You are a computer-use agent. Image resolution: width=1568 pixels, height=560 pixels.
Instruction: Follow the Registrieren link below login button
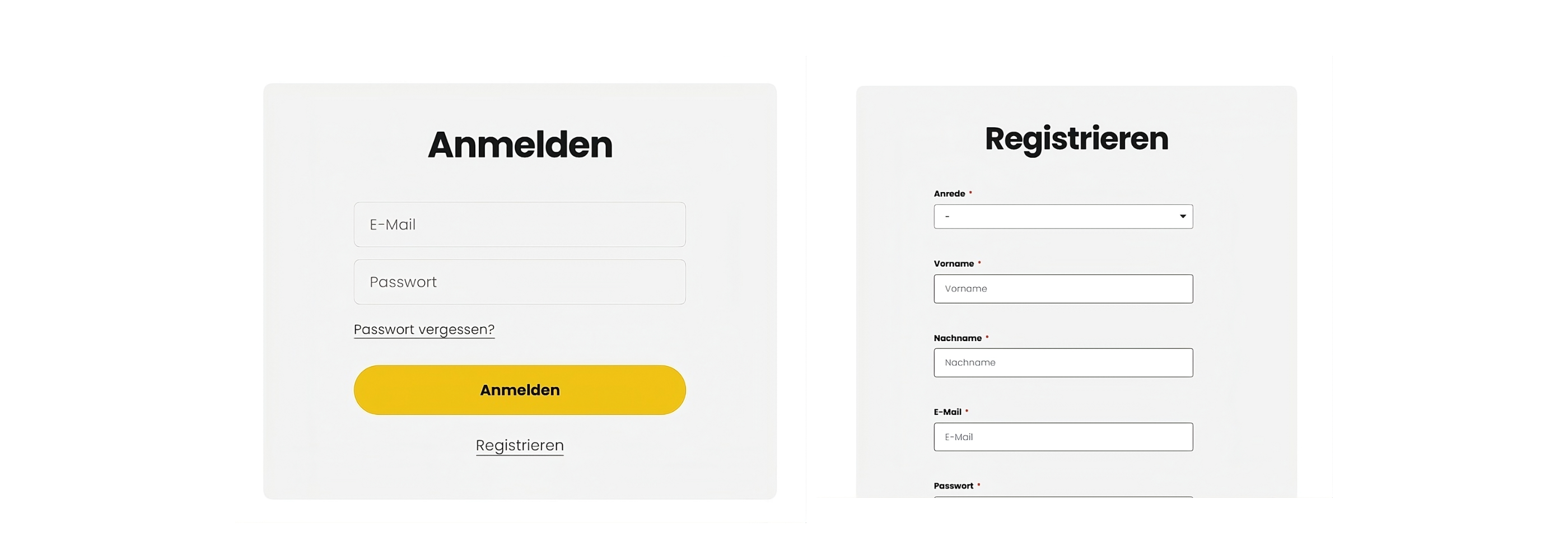click(x=519, y=446)
